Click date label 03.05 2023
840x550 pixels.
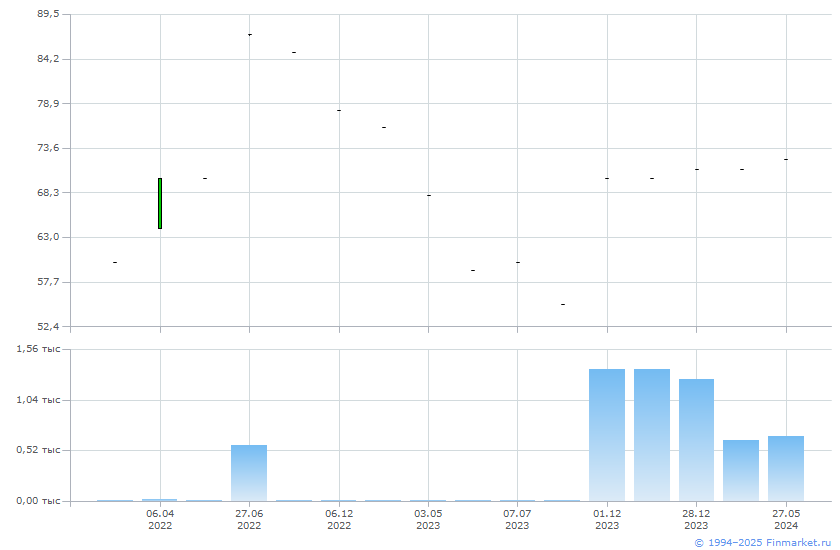tap(428, 519)
